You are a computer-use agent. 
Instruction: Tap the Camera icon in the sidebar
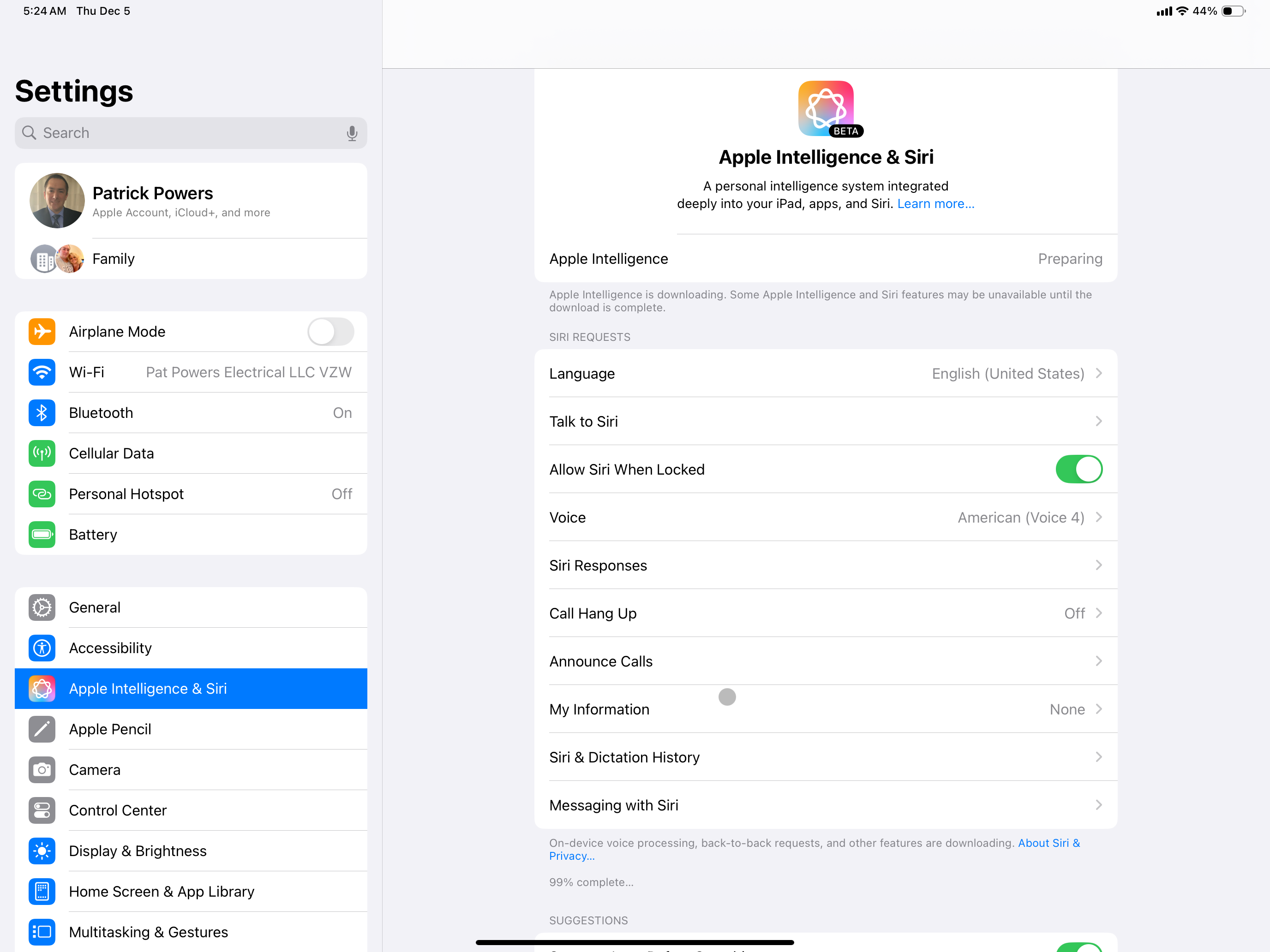point(42,769)
